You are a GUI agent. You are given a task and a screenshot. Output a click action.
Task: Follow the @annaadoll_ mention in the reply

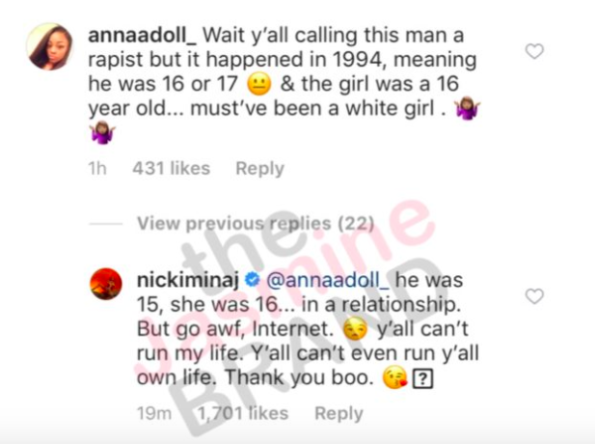327,281
